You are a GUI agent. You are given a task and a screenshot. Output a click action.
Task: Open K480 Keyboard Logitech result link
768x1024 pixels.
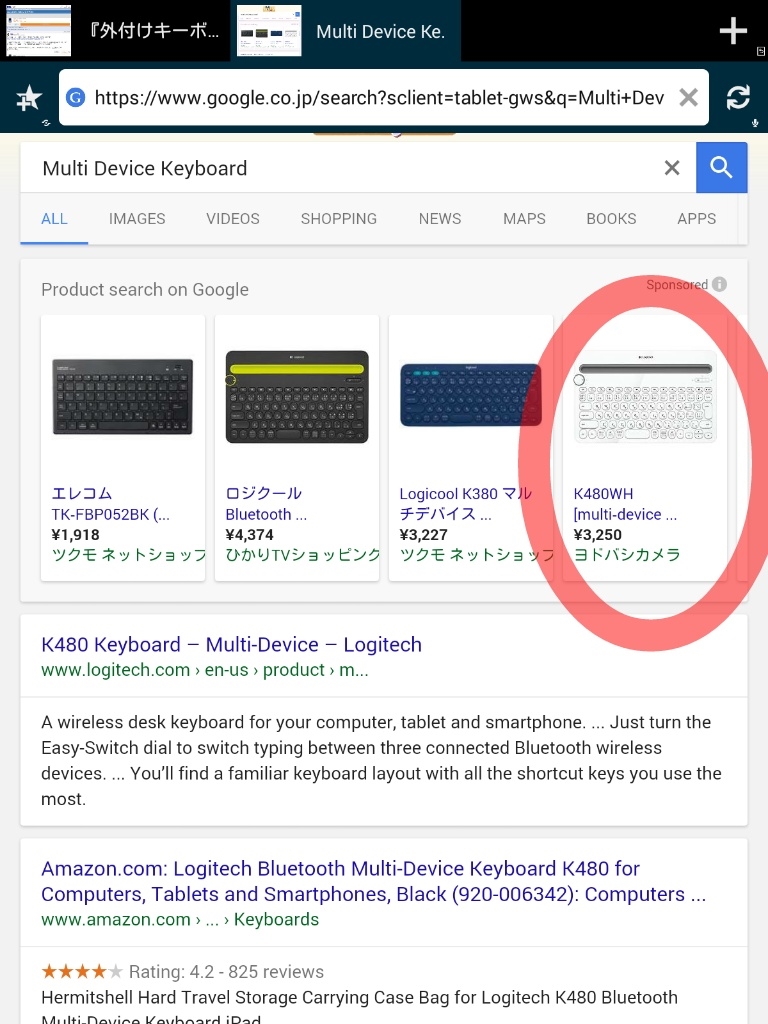coord(231,645)
